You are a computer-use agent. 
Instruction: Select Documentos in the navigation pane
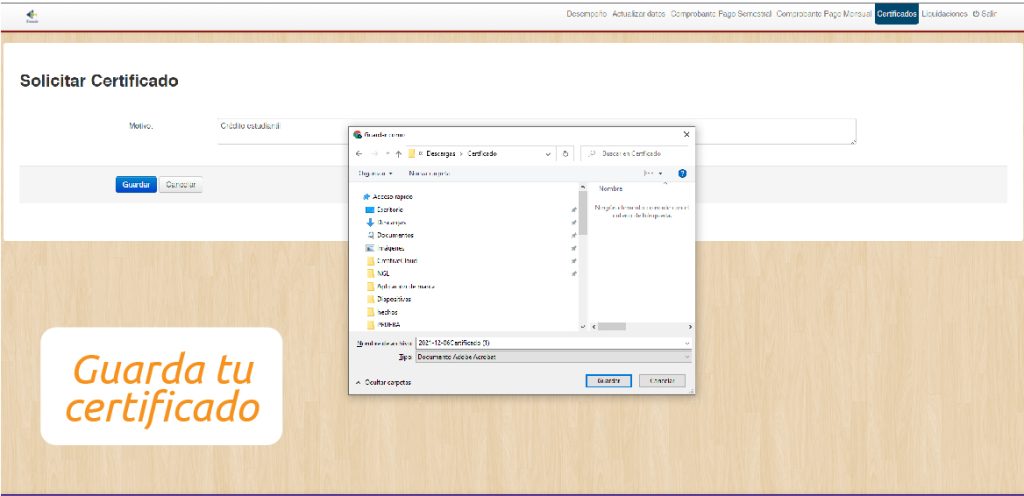coord(395,235)
